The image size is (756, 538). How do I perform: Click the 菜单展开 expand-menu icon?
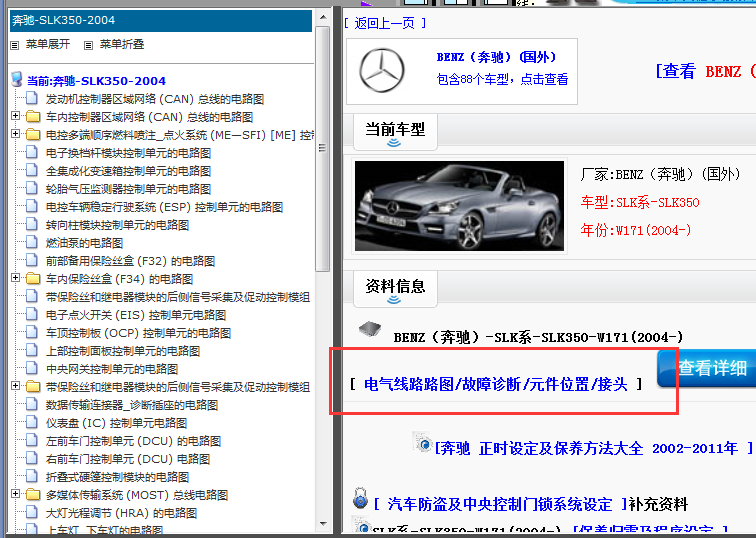[x=14, y=45]
